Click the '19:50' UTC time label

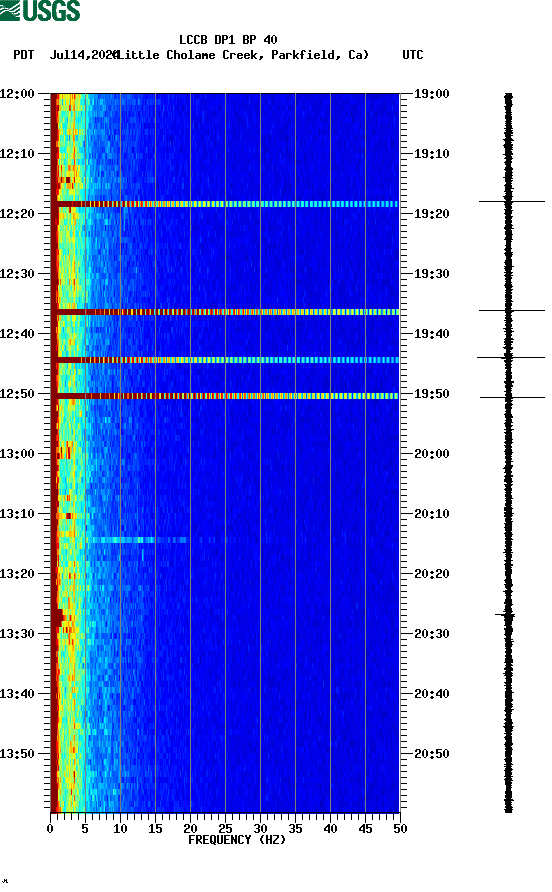coord(431,394)
